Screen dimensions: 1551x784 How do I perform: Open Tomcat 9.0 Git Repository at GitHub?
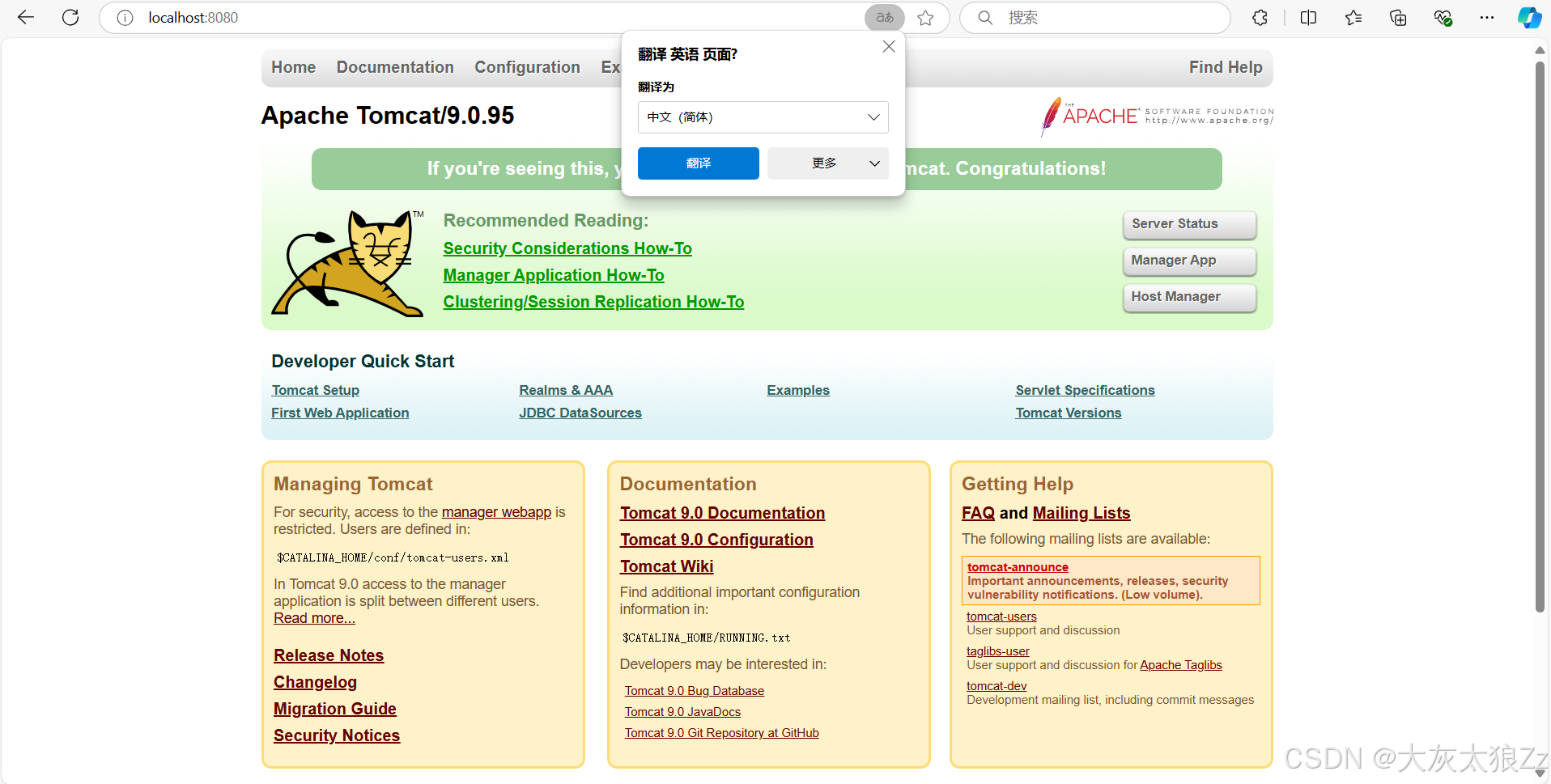[722, 733]
